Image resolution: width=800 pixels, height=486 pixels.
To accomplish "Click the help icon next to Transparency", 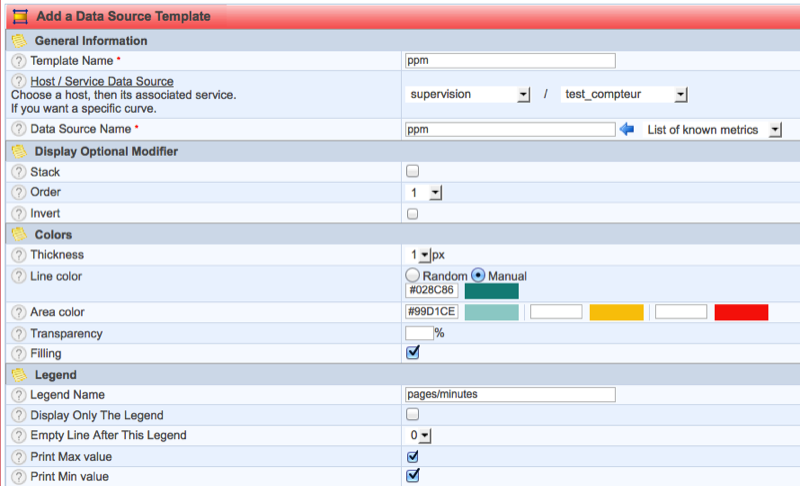I will (x=18, y=333).
